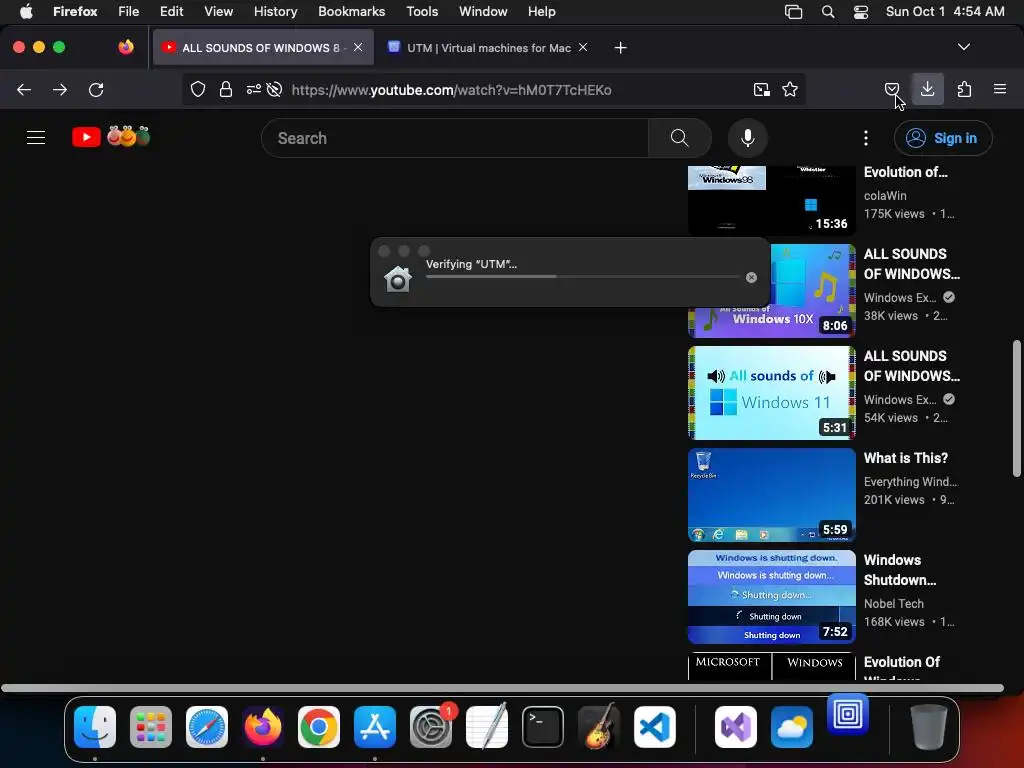Click the Verifying UTM progress bar
This screenshot has height=768, width=1024.
point(583,277)
